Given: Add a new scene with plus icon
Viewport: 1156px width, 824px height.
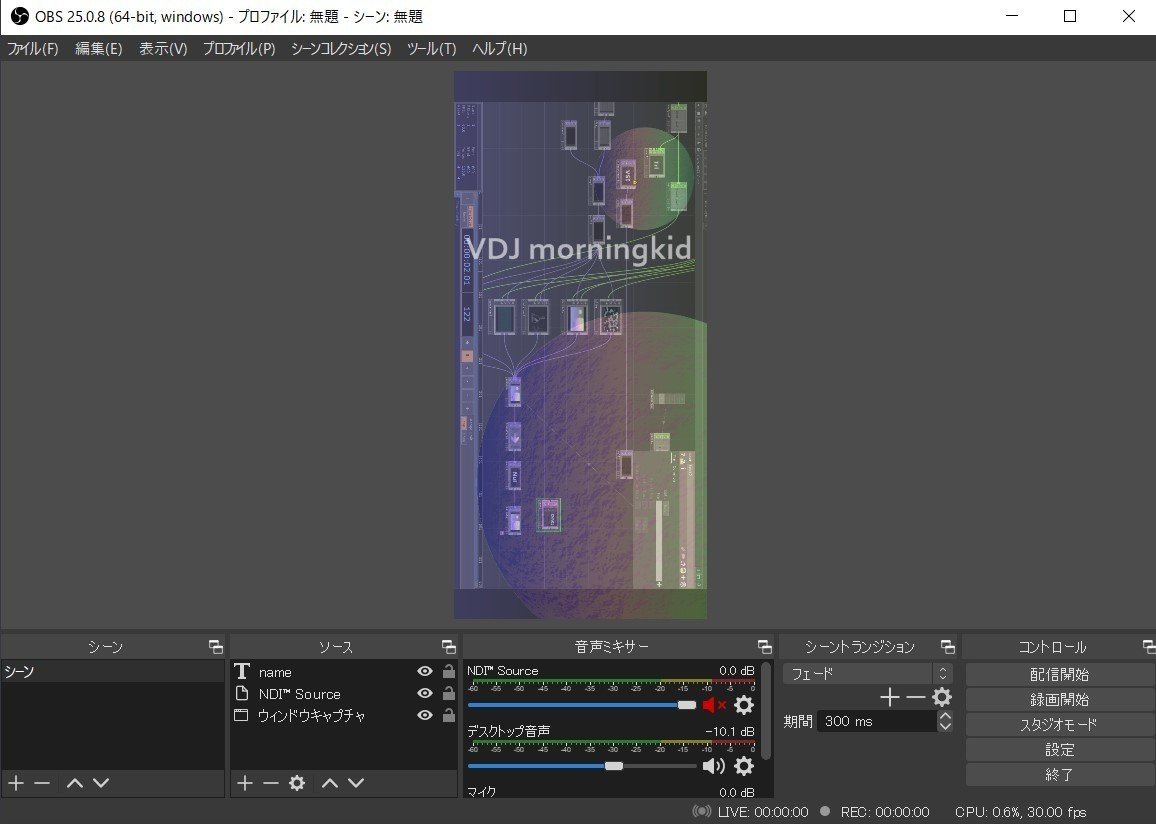Looking at the screenshot, I should pyautogui.click(x=16, y=783).
